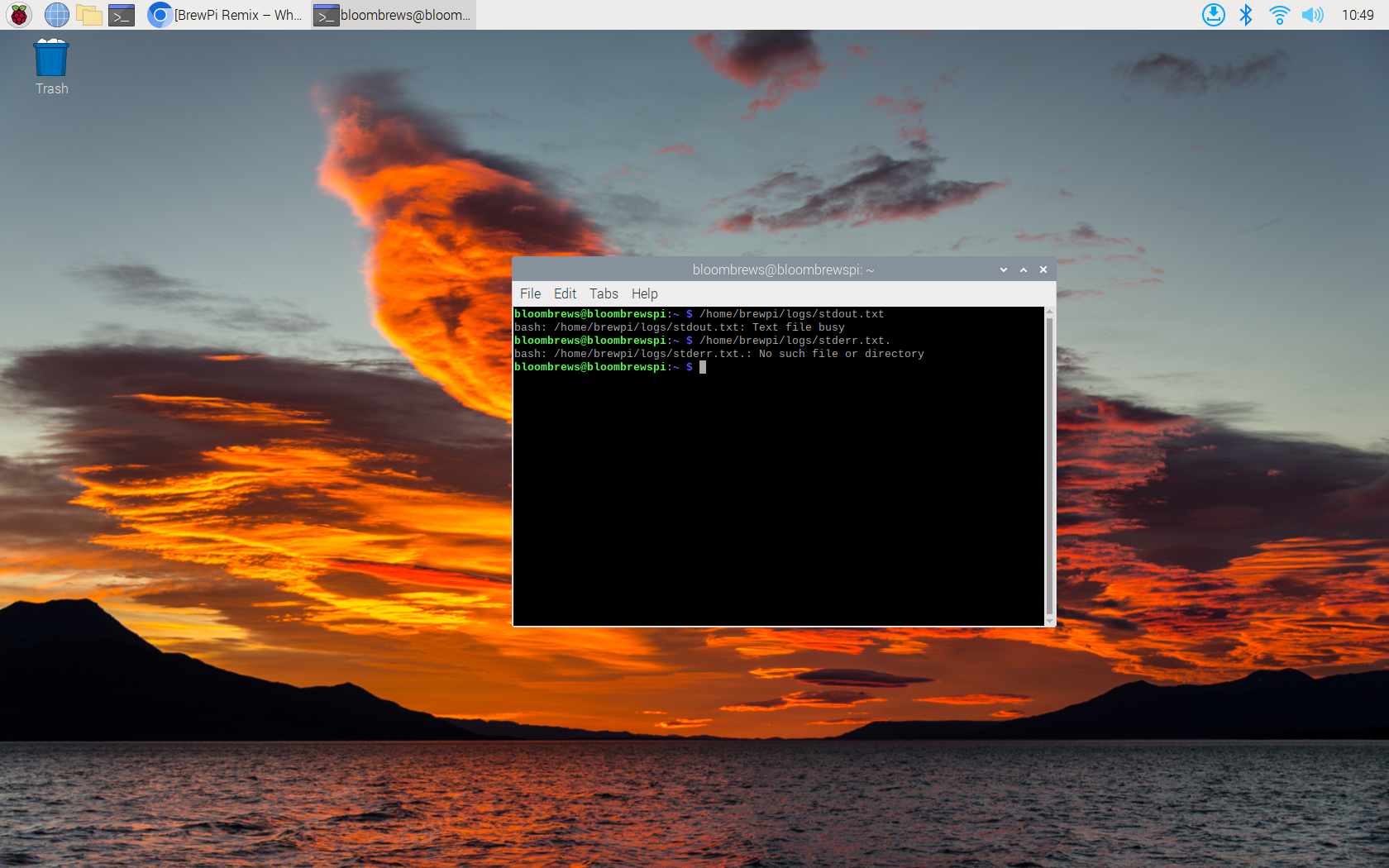Open the Raspberry Pi applications menu
Viewport: 1389px width, 868px height.
[19, 15]
